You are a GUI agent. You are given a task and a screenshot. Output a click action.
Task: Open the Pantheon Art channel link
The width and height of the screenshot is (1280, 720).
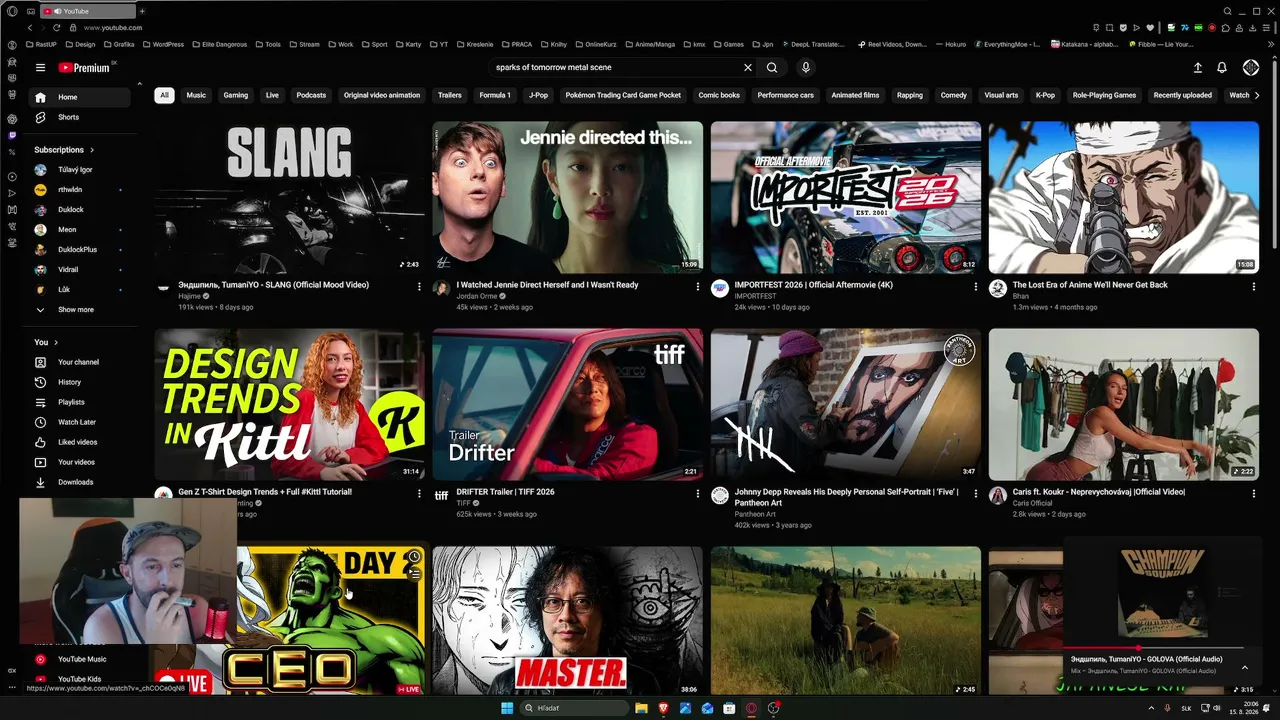point(755,514)
